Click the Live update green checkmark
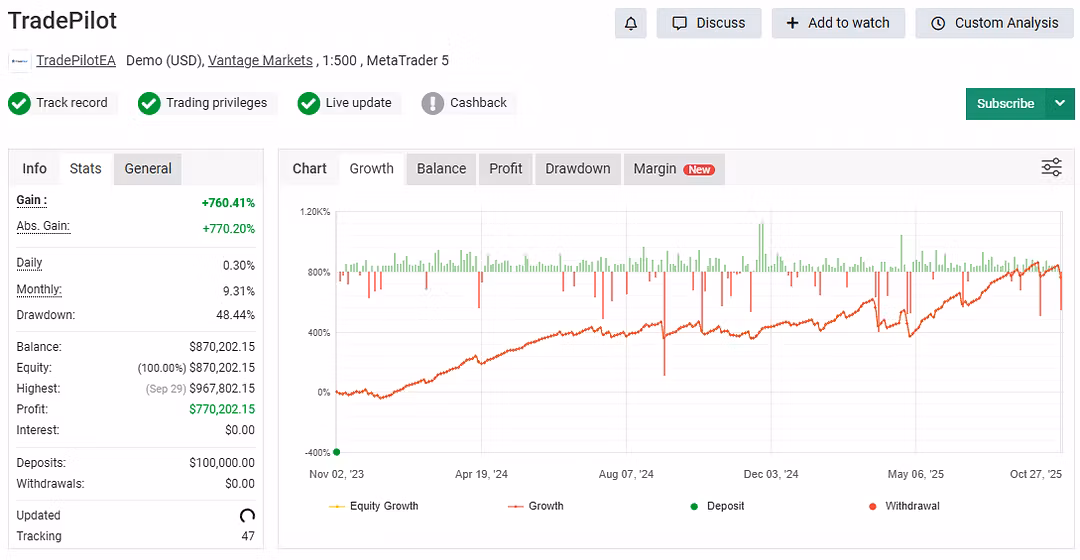 tap(309, 103)
